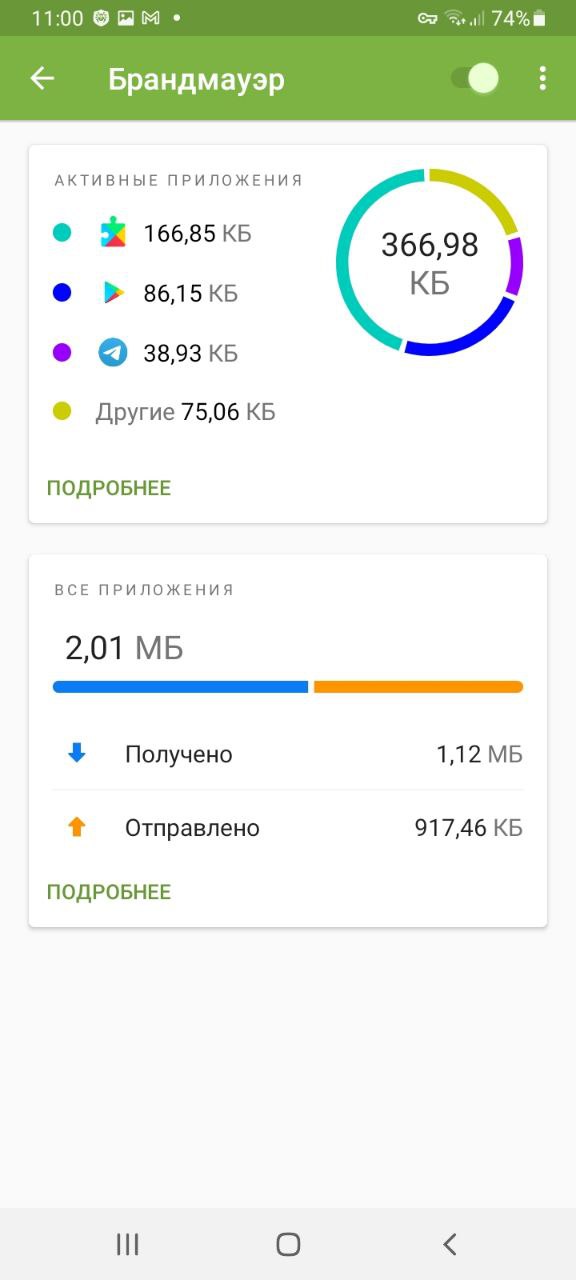
Task: Open ПОДРОБНЕЕ in the active apps card
Action: pyautogui.click(x=109, y=487)
